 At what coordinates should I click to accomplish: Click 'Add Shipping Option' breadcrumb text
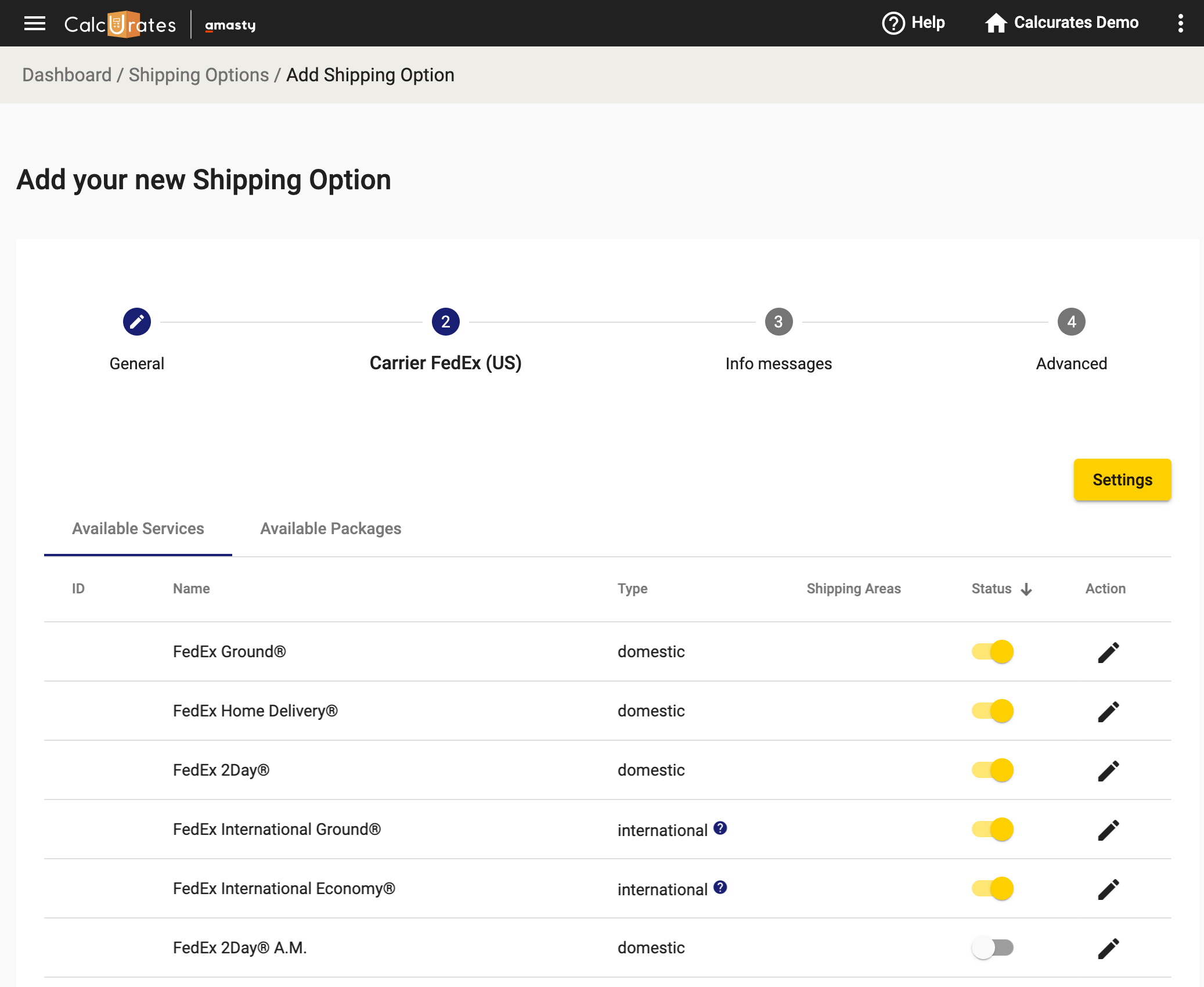pyautogui.click(x=370, y=75)
